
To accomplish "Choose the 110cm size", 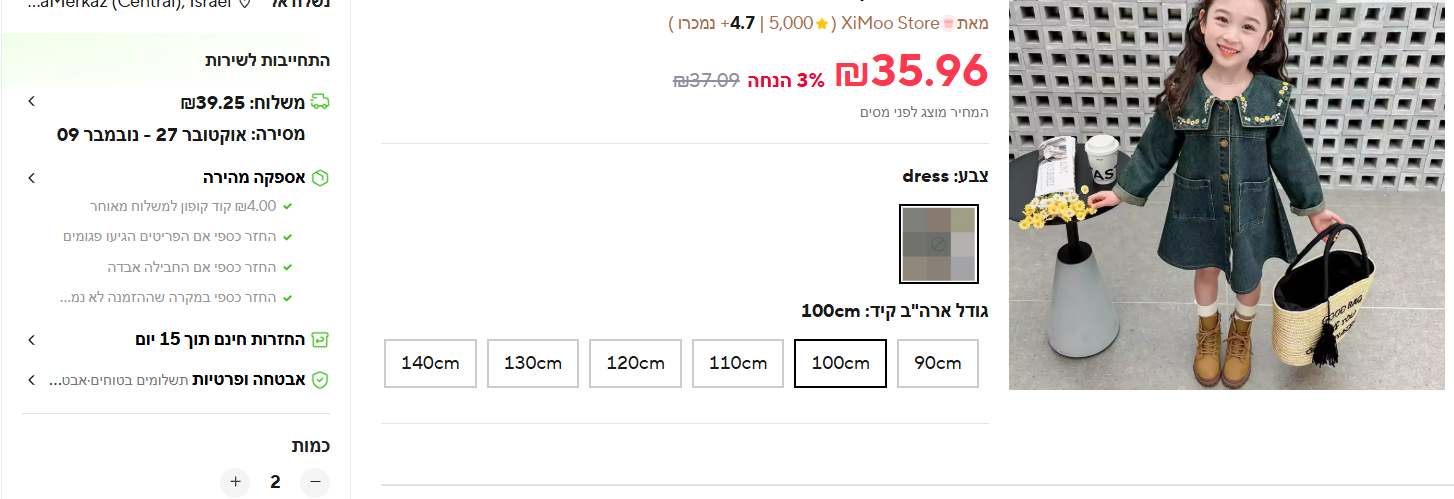I will (738, 363).
